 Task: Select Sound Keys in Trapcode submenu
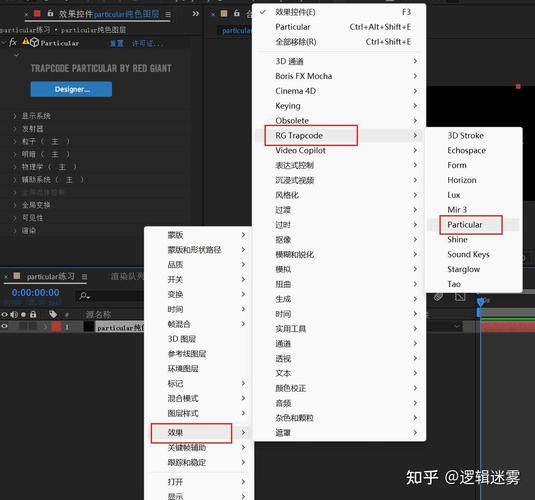click(x=474, y=255)
